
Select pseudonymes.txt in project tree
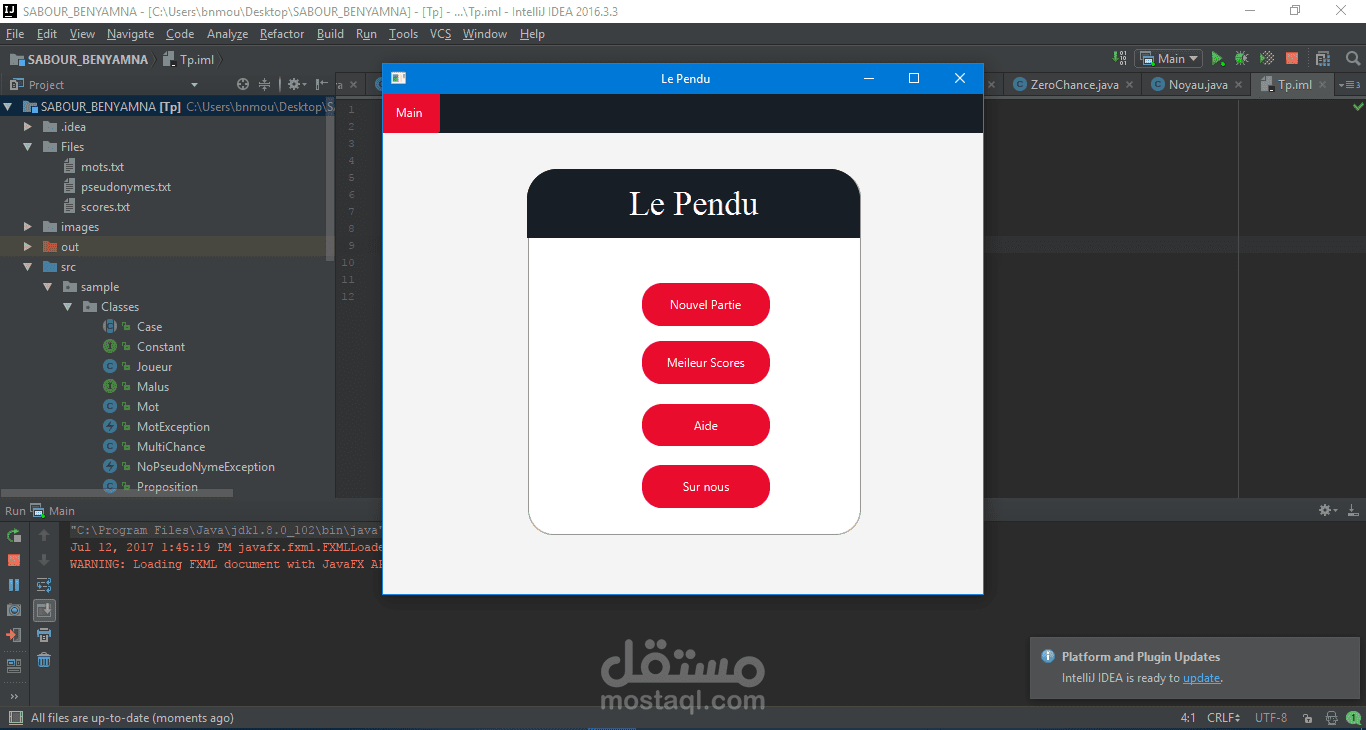click(x=126, y=187)
